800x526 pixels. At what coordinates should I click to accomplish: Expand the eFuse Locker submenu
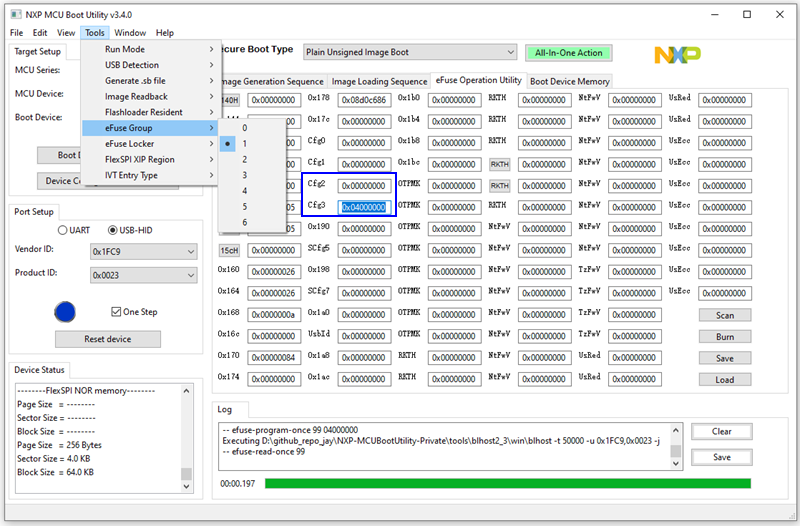coord(152,143)
